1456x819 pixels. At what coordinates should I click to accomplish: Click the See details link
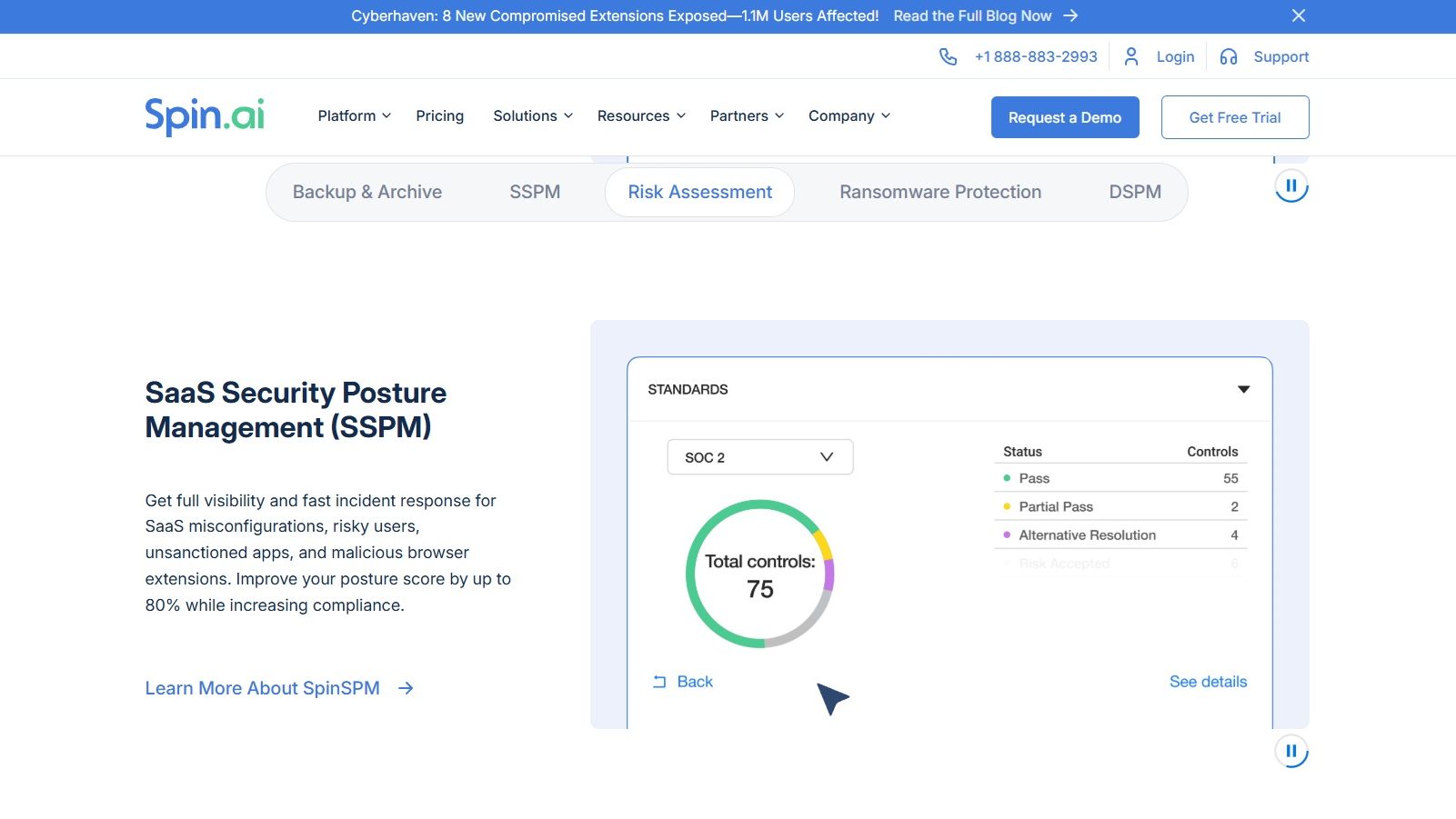1208,682
